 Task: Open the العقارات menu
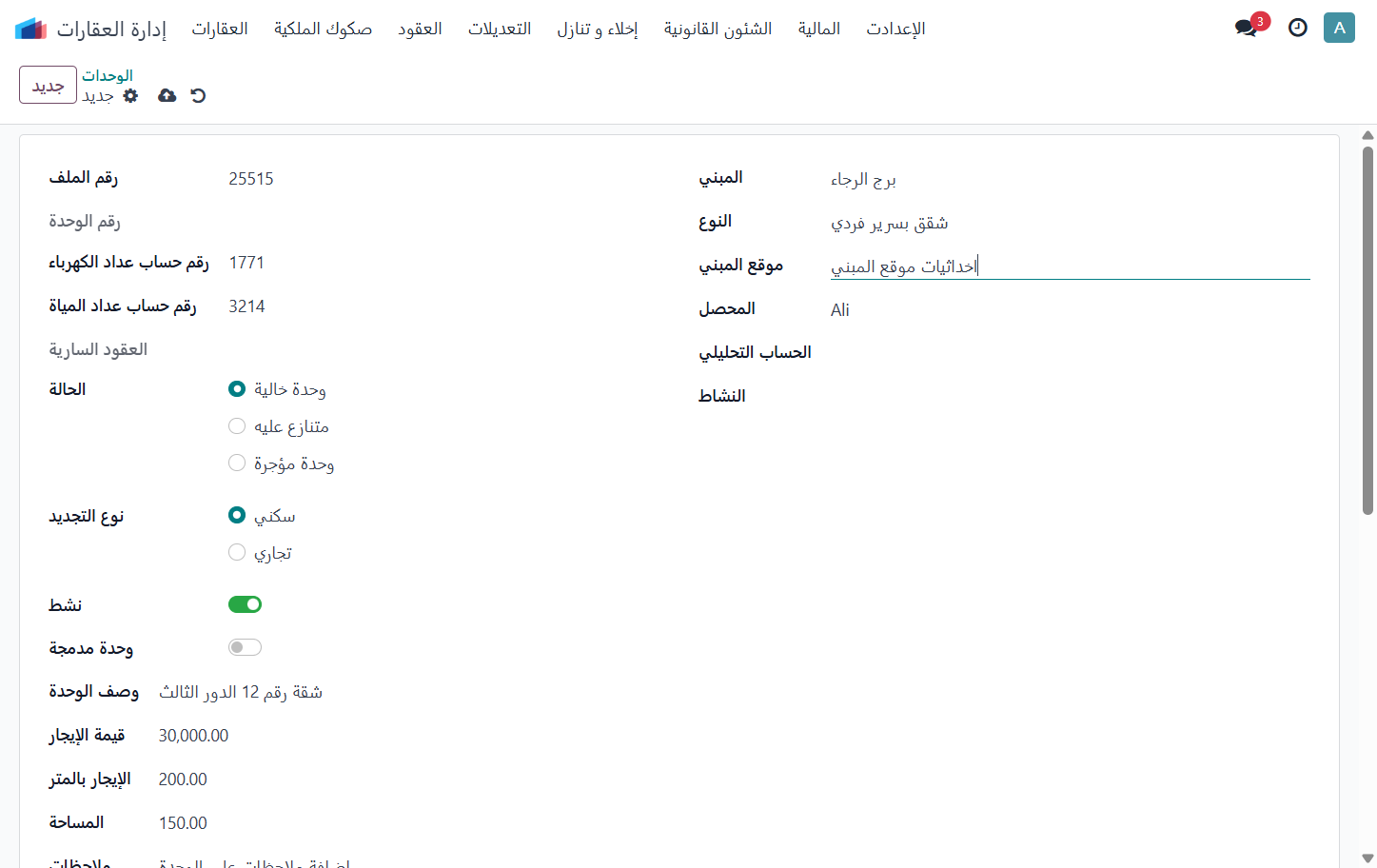point(220,29)
